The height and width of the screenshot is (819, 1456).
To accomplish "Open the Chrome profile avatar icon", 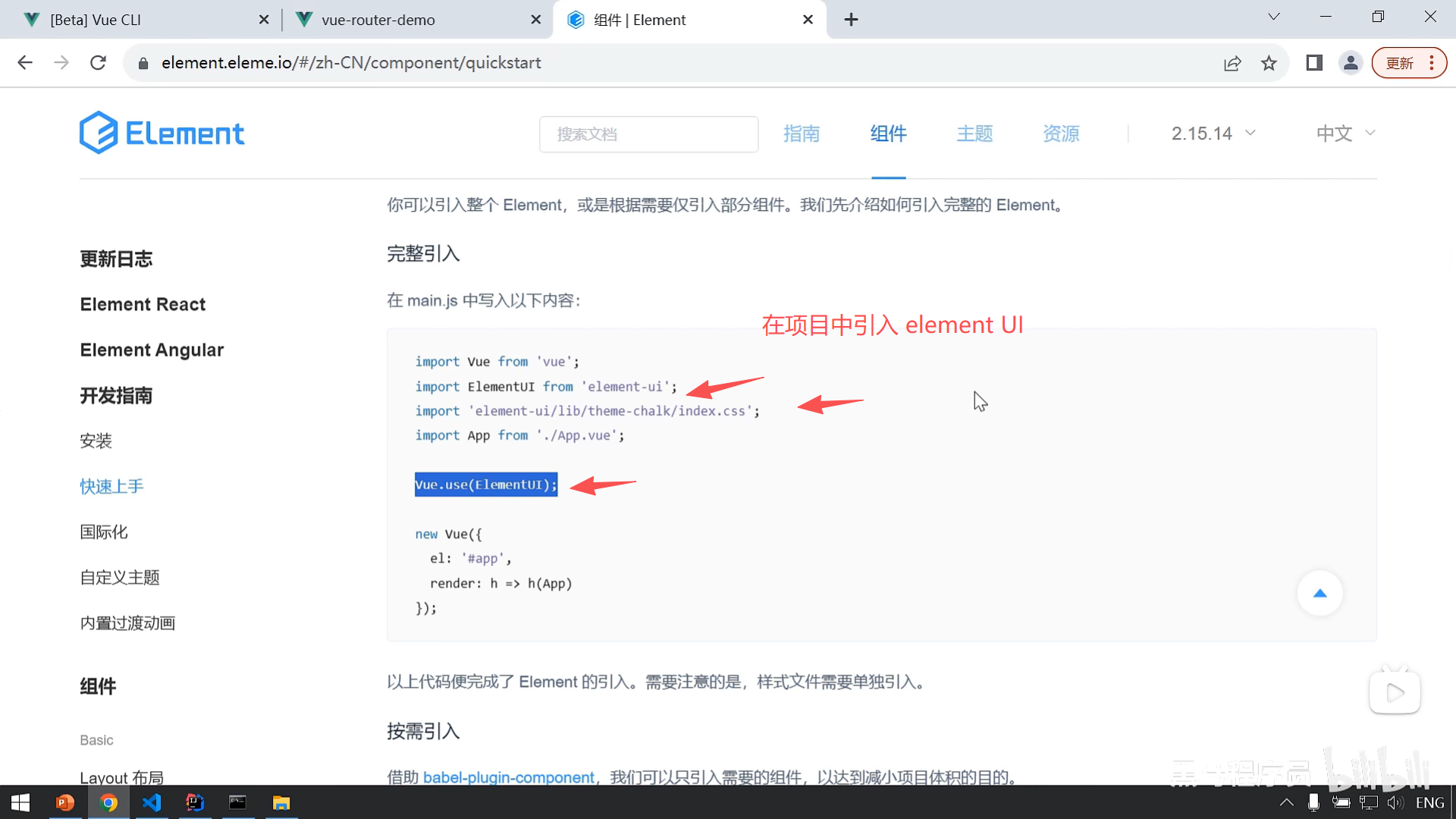I will 1351,63.
